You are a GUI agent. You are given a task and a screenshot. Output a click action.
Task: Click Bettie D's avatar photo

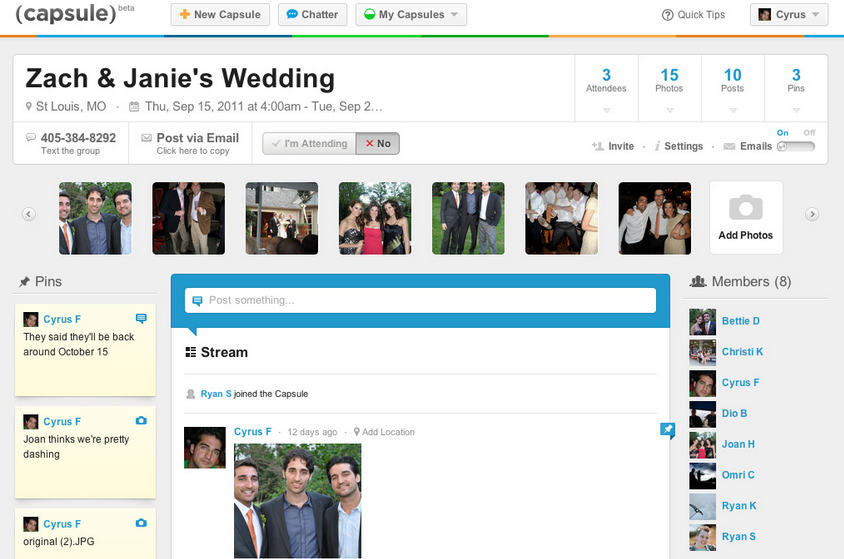(x=703, y=322)
